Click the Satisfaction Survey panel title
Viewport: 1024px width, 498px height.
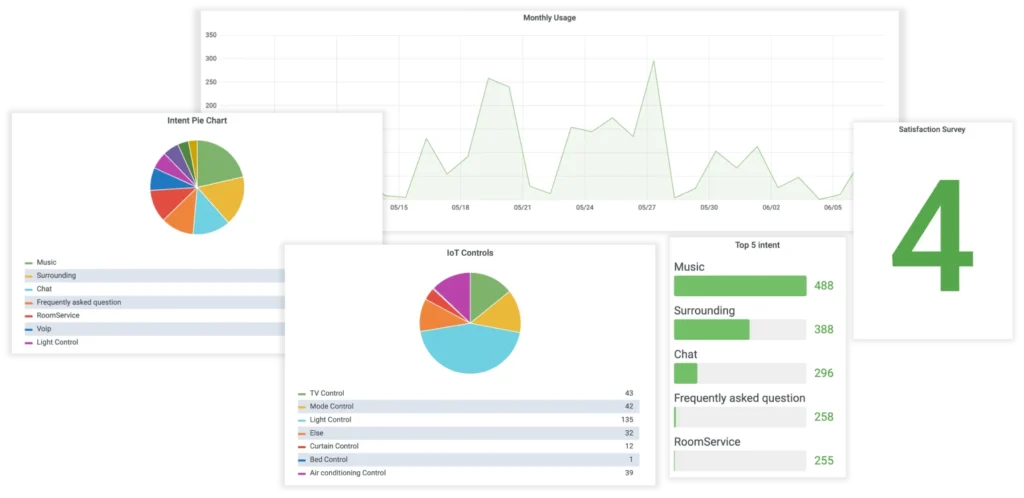click(x=932, y=129)
